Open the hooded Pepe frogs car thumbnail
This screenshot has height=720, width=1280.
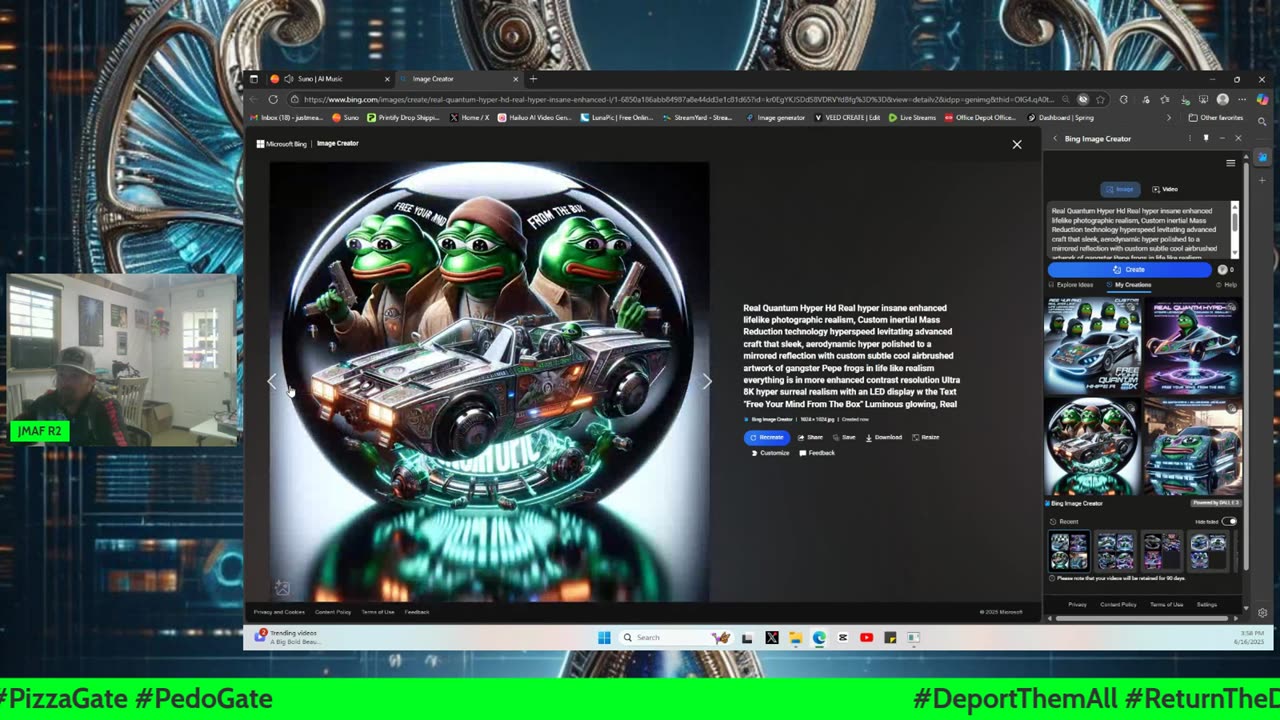[1092, 345]
